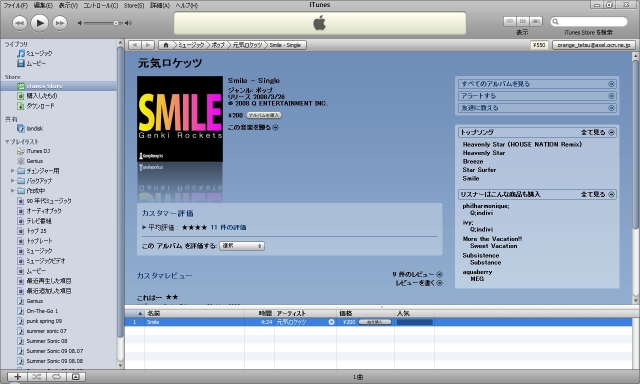Click the Play button

coord(40,23)
